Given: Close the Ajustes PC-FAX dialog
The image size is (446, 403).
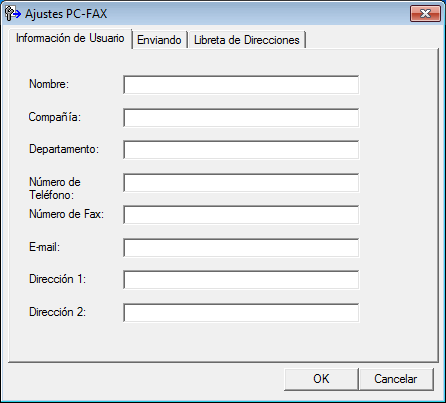Looking at the screenshot, I should pos(425,14).
